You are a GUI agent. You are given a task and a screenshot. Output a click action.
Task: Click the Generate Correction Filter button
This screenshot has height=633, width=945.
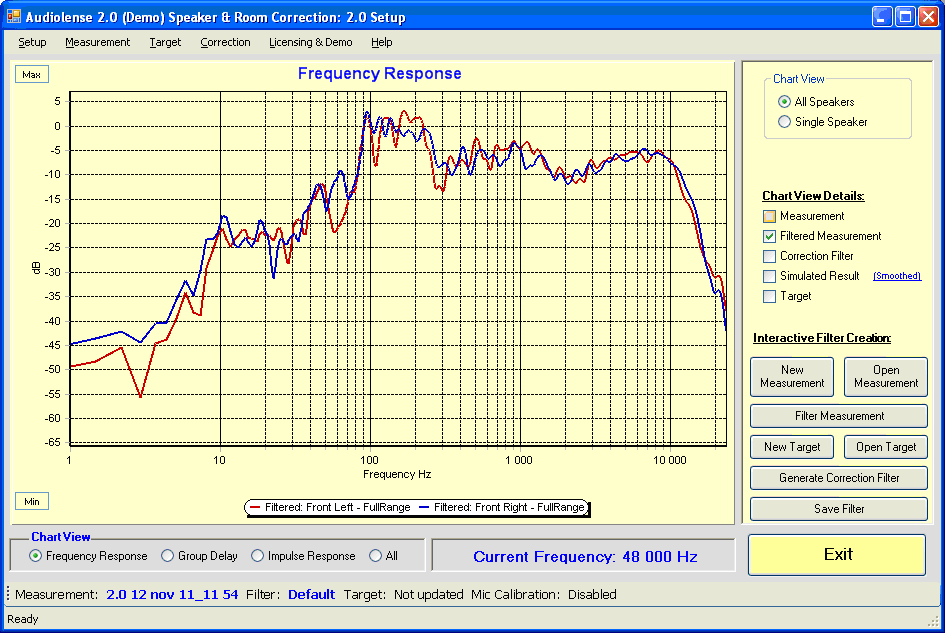tap(838, 478)
